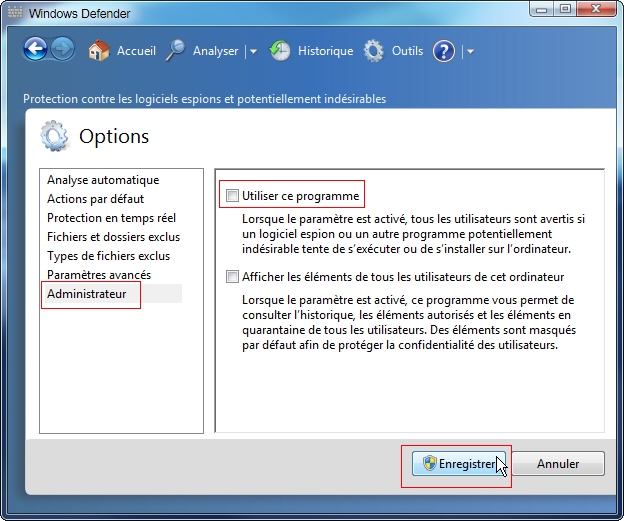Click the 'consulter l'historique' description paragraph
Screen dimensions: 624x521
click(x=409, y=322)
